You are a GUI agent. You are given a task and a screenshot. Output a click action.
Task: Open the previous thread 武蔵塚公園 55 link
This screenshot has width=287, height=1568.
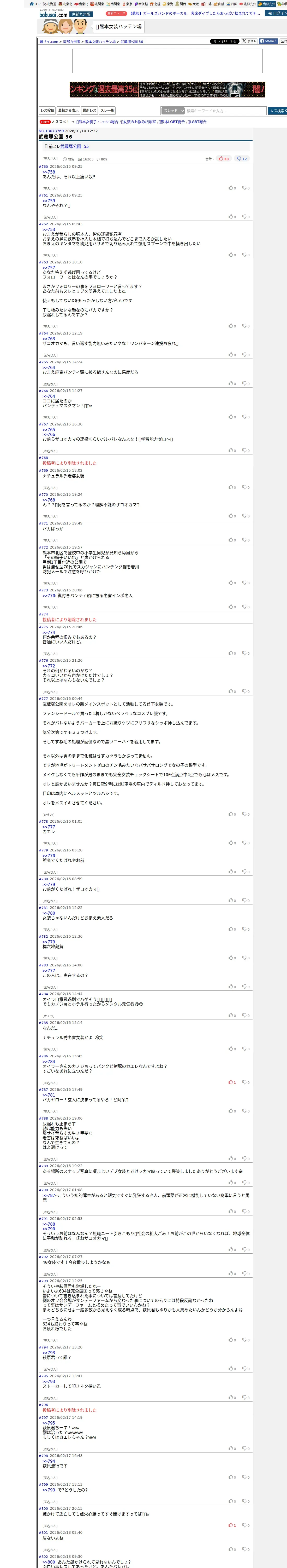(x=74, y=147)
